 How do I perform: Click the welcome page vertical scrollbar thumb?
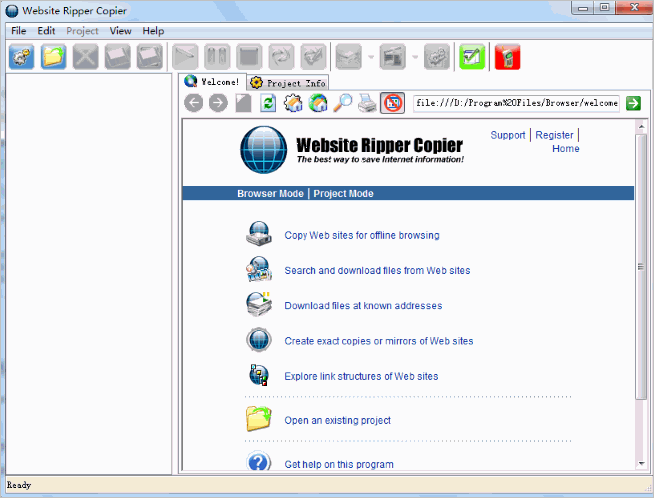click(x=641, y=267)
